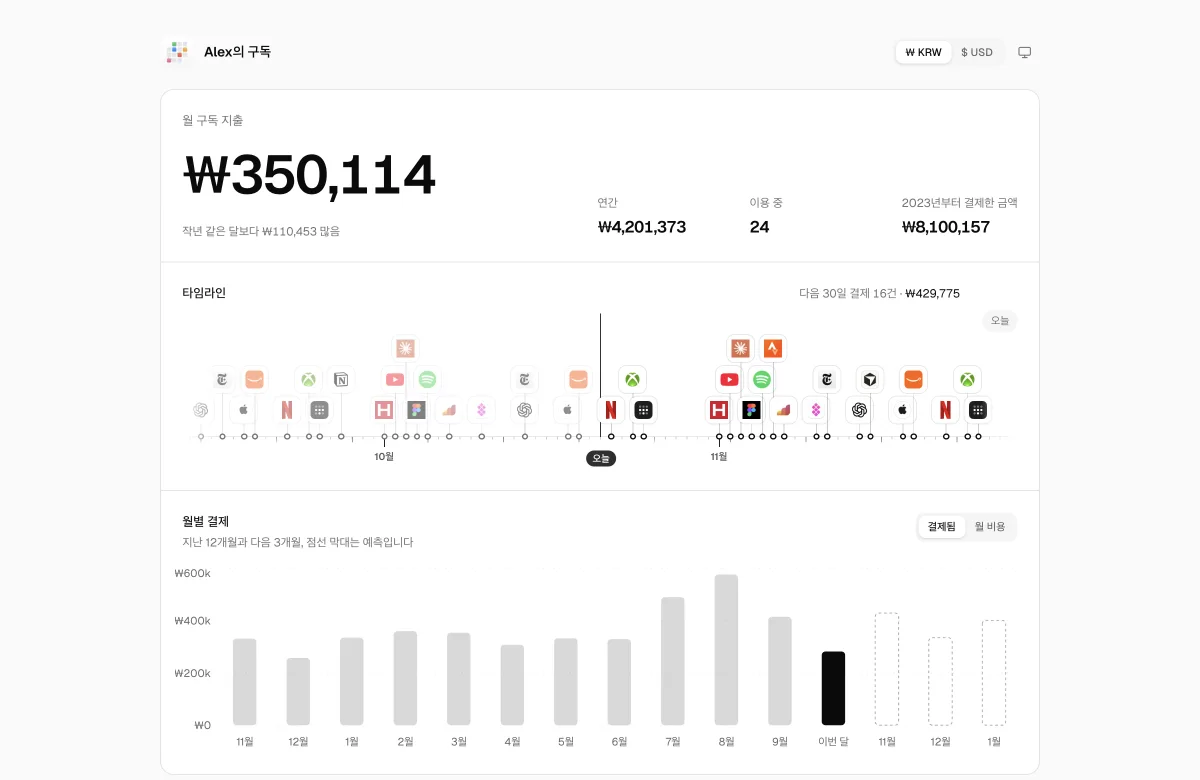Switch currency to ₩ KRW
Viewport: 1200px width, 780px height.
pyautogui.click(x=923, y=52)
